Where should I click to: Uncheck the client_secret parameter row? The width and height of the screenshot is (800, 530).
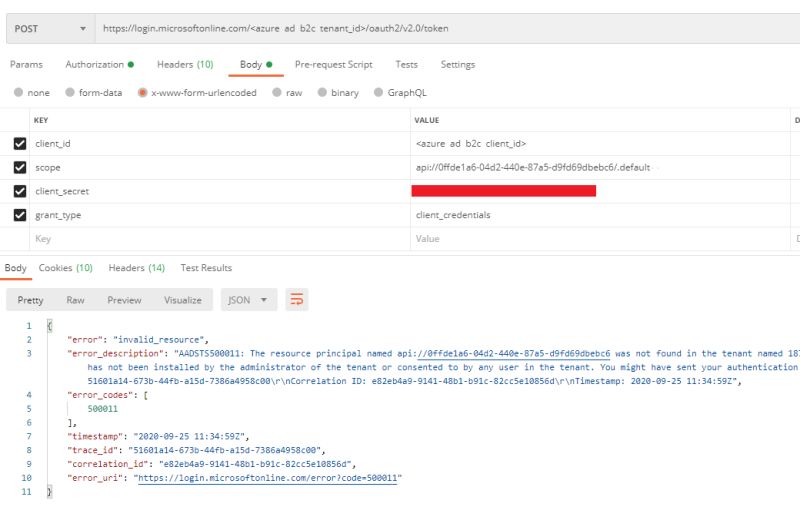20,191
